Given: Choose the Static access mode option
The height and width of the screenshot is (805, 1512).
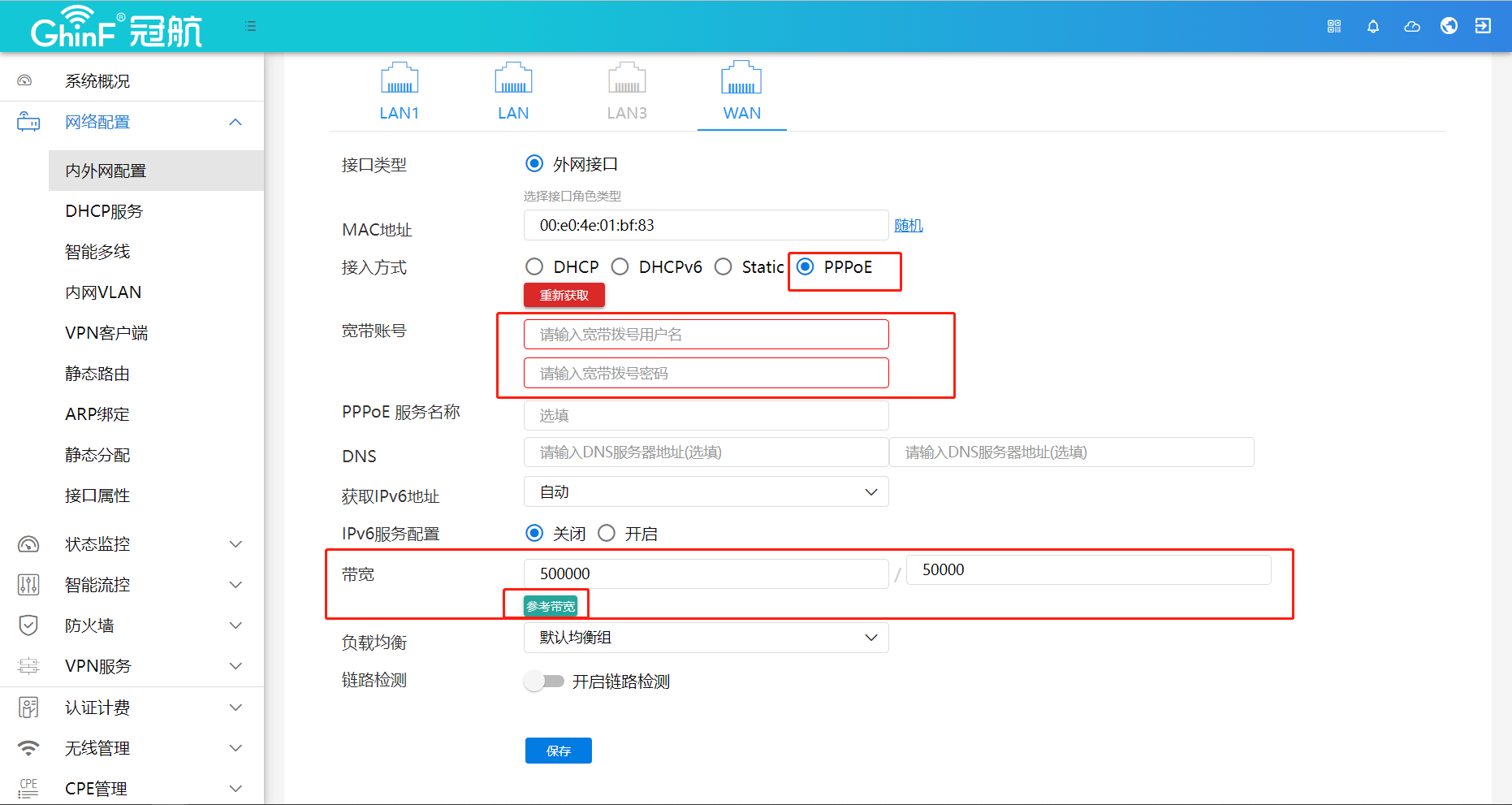Looking at the screenshot, I should click(724, 267).
